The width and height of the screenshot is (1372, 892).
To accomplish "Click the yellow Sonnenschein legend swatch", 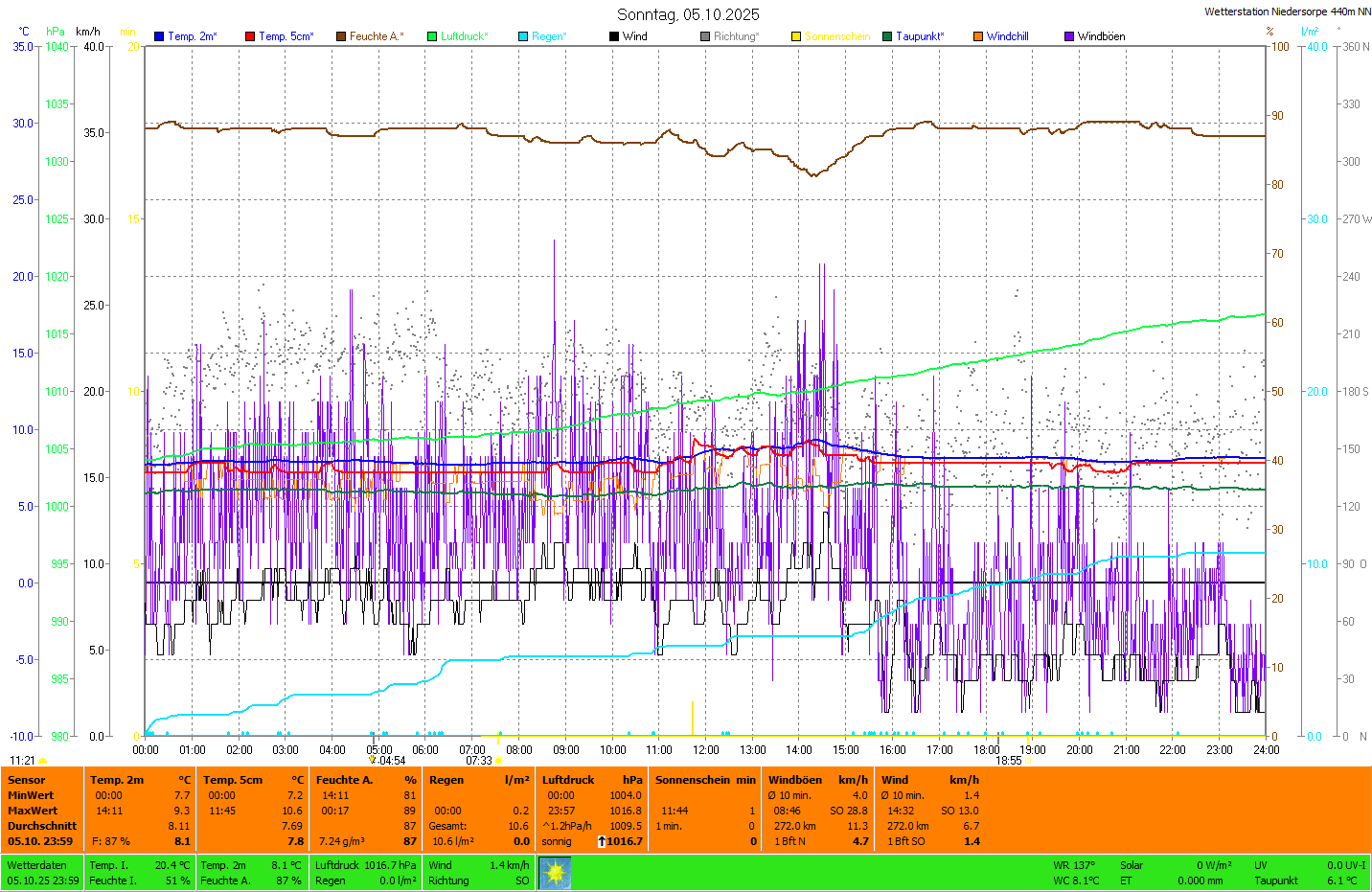I will point(796,36).
